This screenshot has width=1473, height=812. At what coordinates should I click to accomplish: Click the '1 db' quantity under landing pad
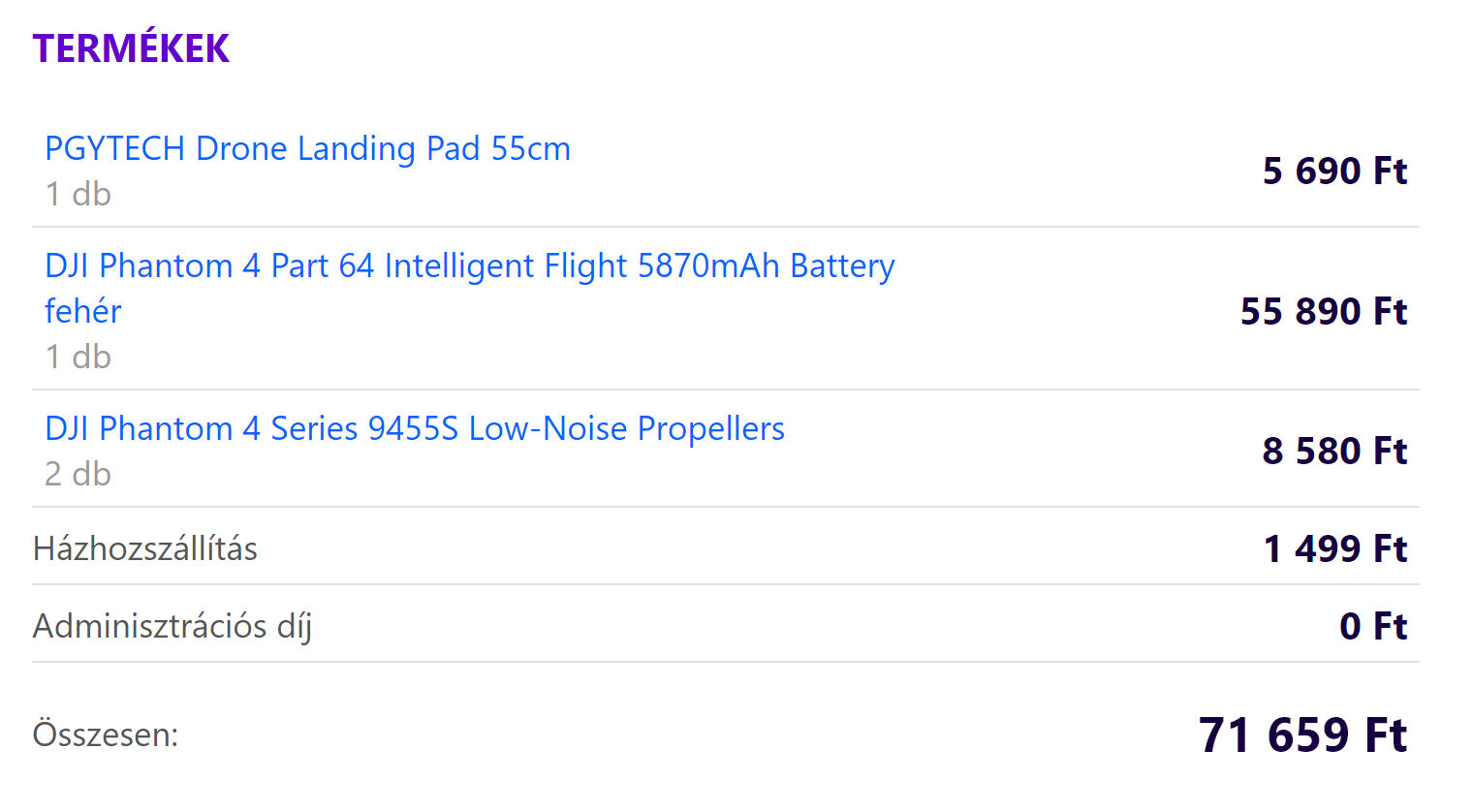78,195
